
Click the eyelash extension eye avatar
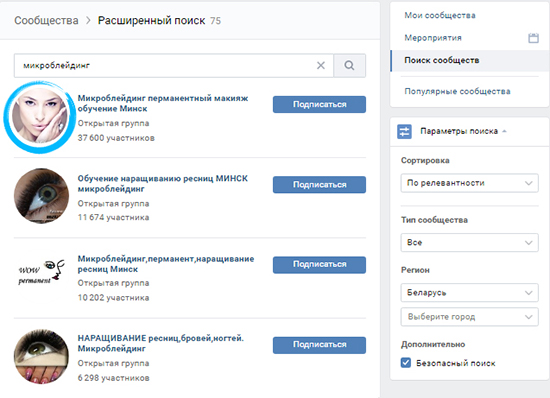coord(41,196)
